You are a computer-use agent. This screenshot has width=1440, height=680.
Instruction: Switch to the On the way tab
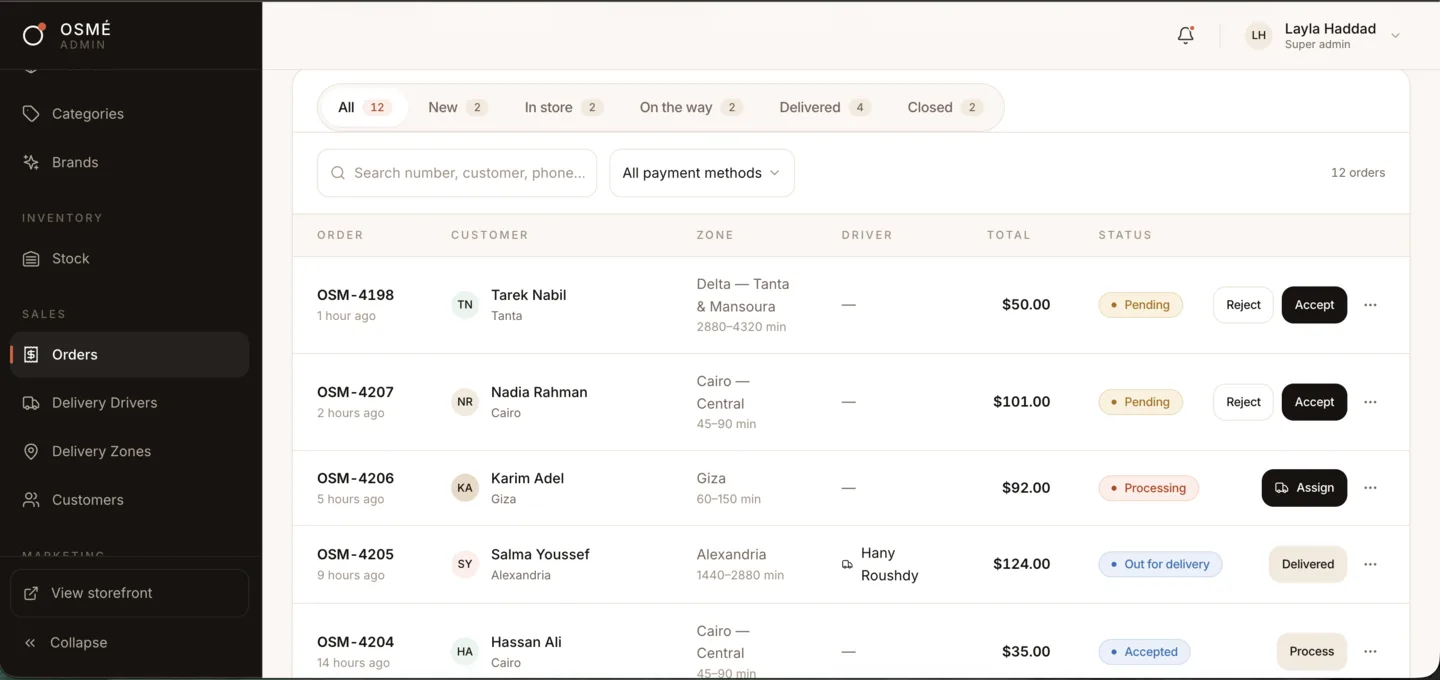point(690,108)
